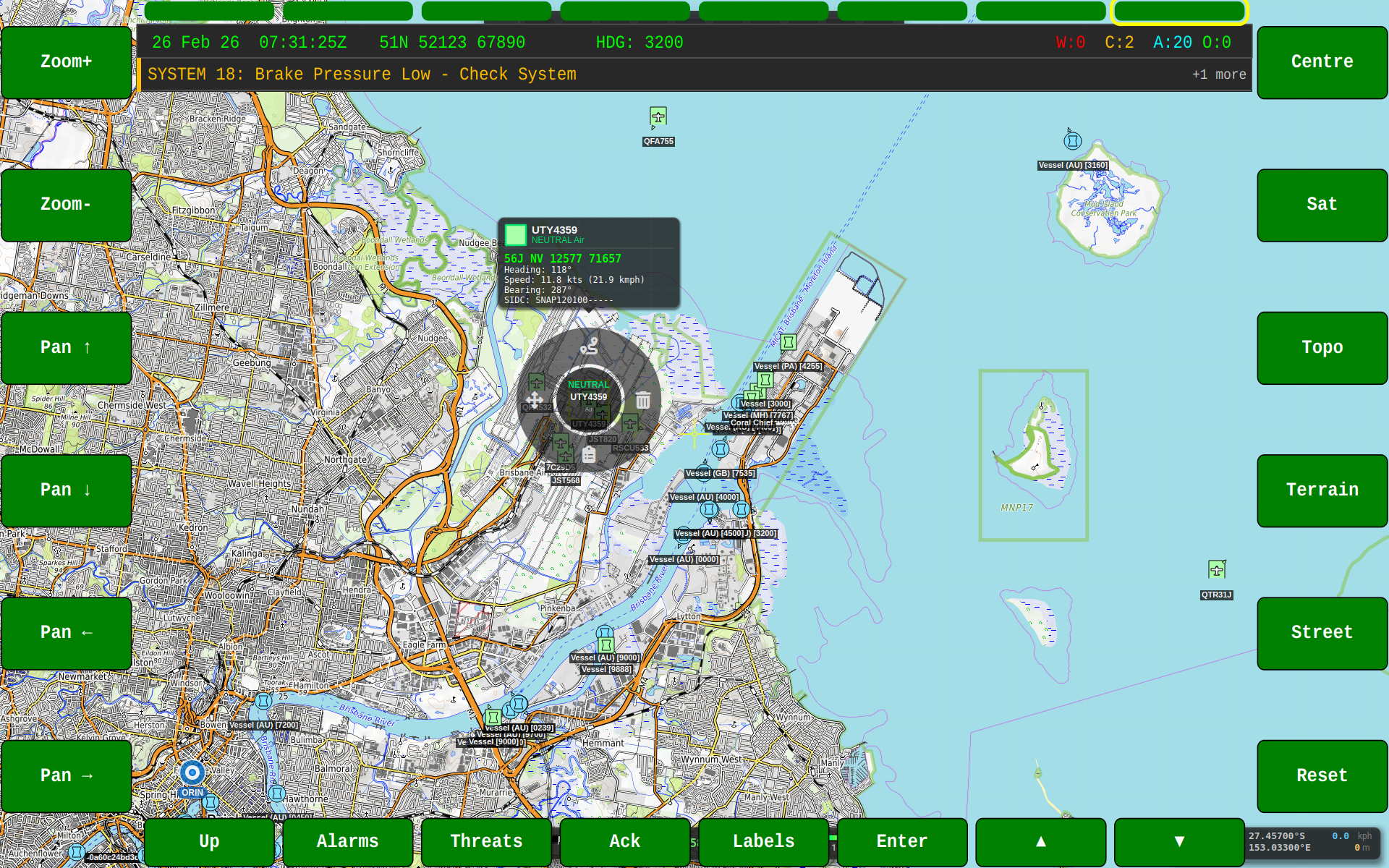The image size is (1389, 868).
Task: Open the Threats menu at the bottom
Action: point(485,841)
